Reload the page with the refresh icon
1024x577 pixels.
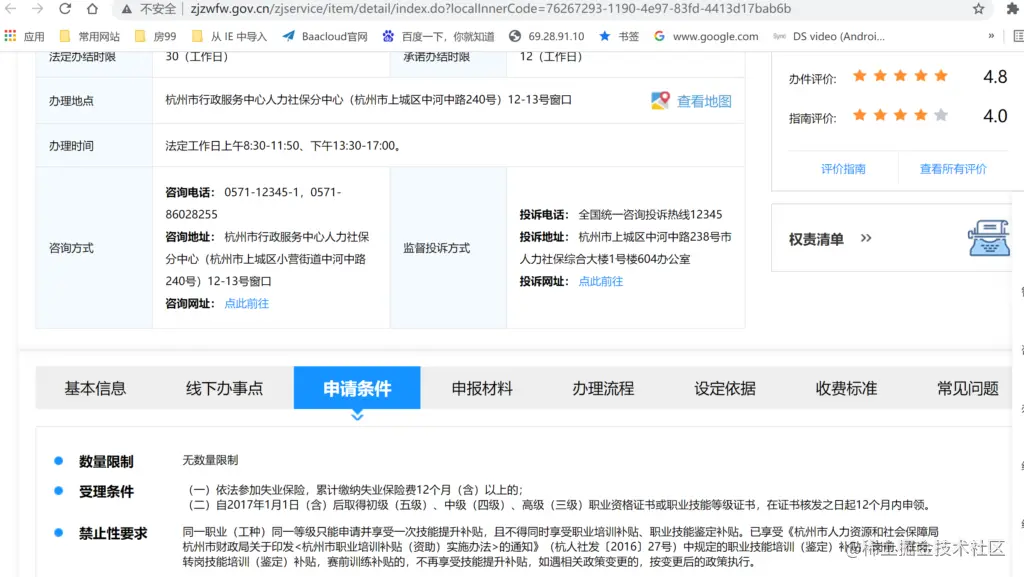(65, 8)
